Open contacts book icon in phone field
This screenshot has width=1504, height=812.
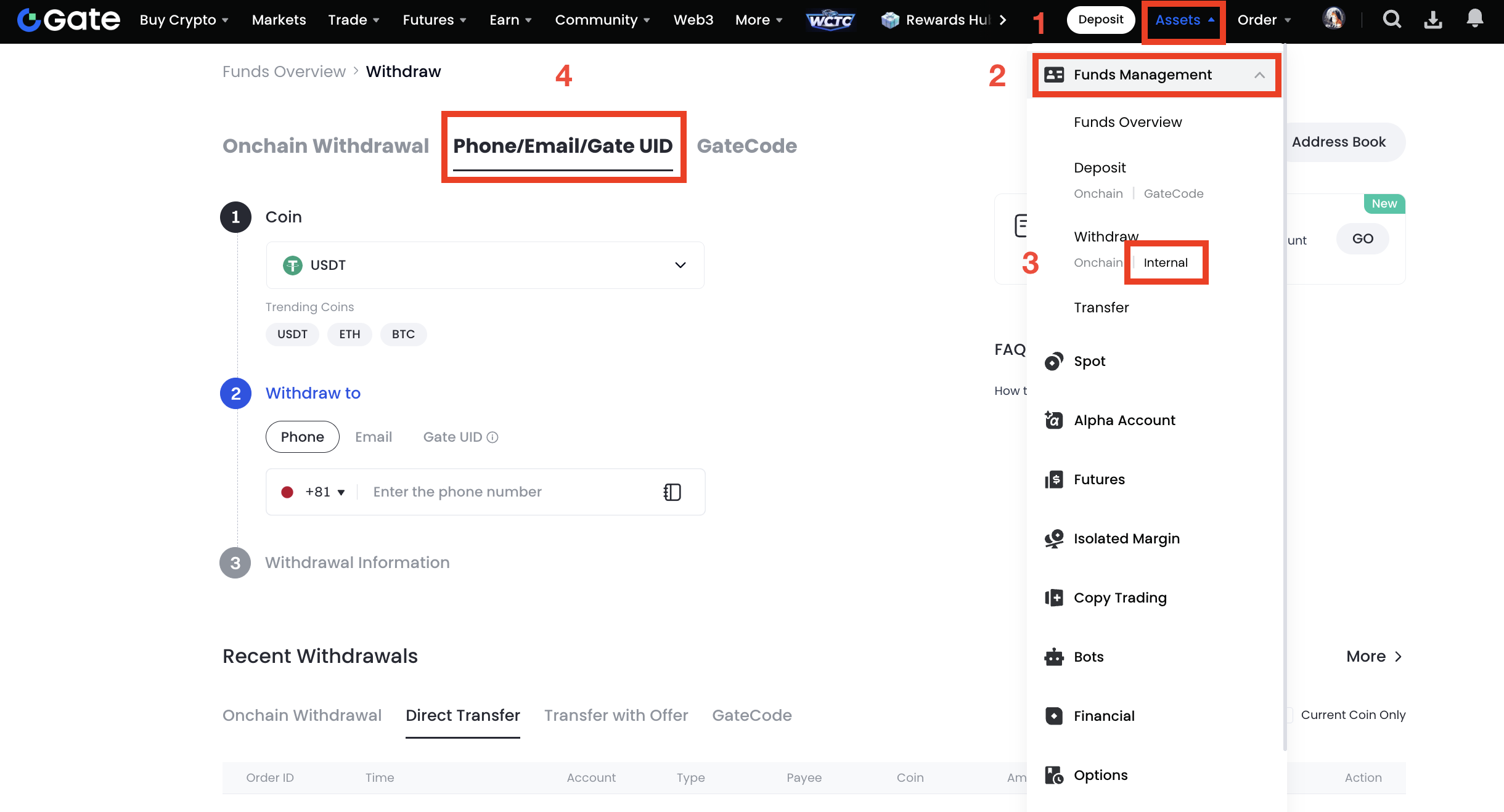point(672,492)
